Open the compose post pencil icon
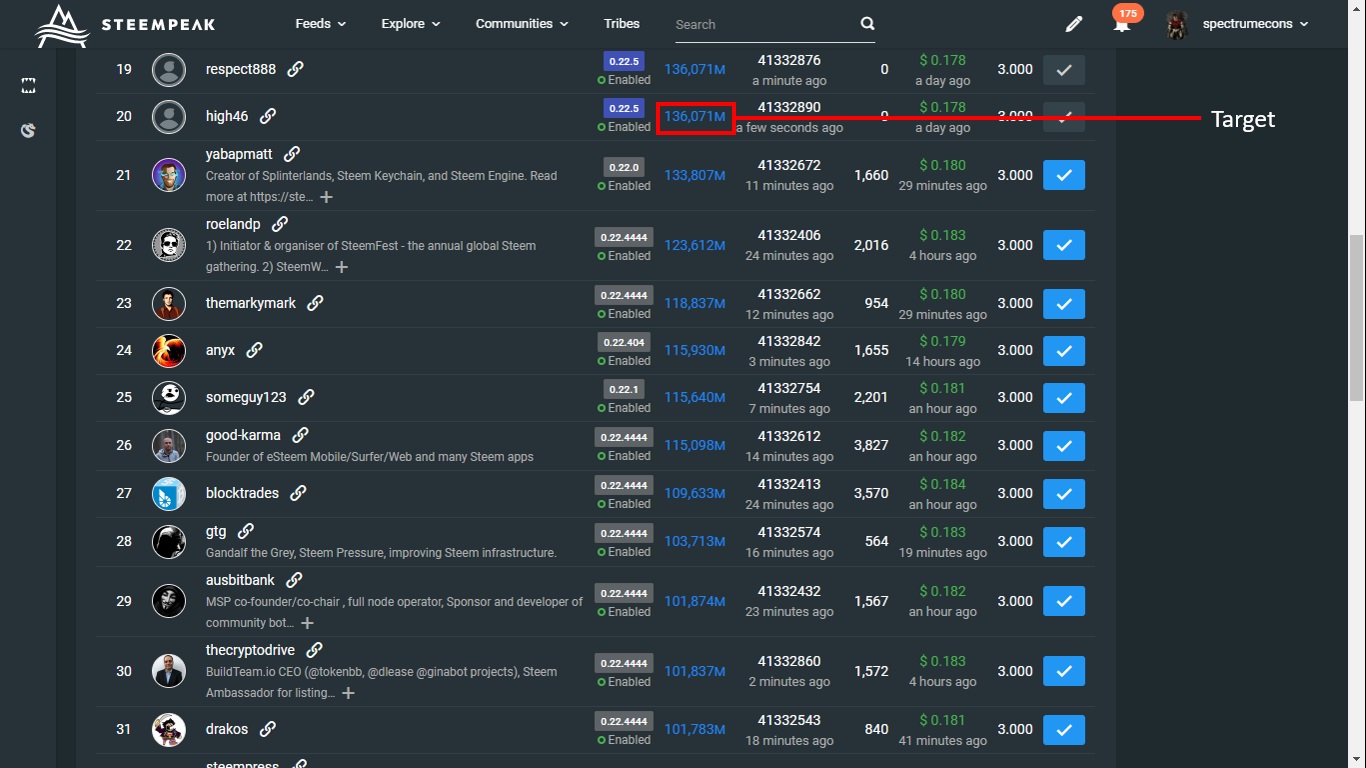This screenshot has height=768, width=1366. pos(1074,24)
